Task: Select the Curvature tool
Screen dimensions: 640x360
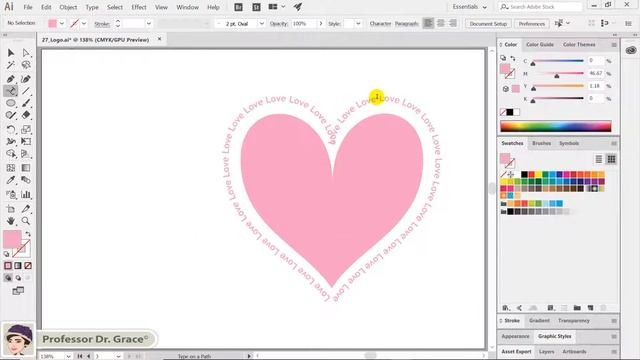Action: pos(26,79)
